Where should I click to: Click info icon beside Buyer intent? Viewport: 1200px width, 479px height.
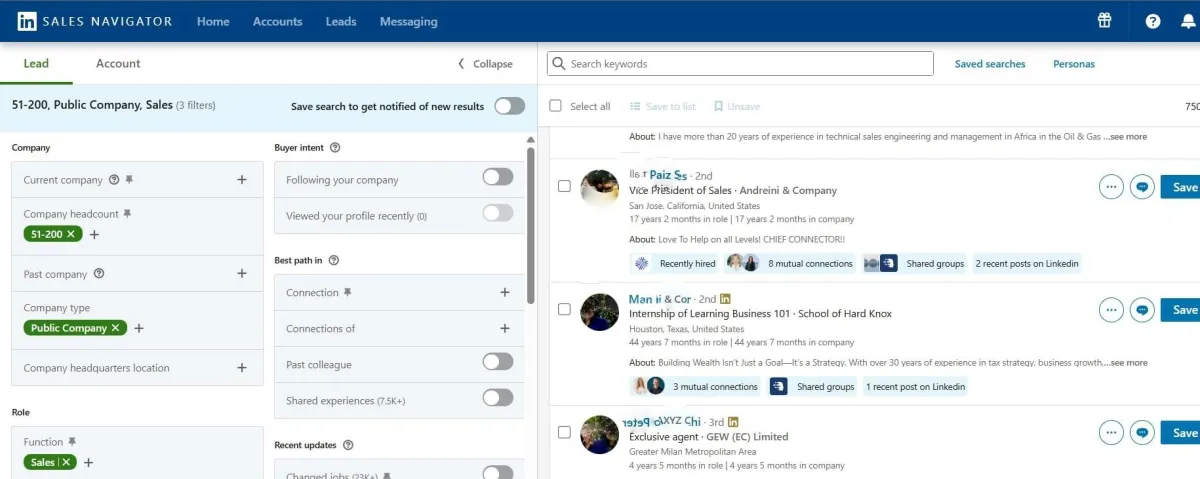(x=335, y=148)
